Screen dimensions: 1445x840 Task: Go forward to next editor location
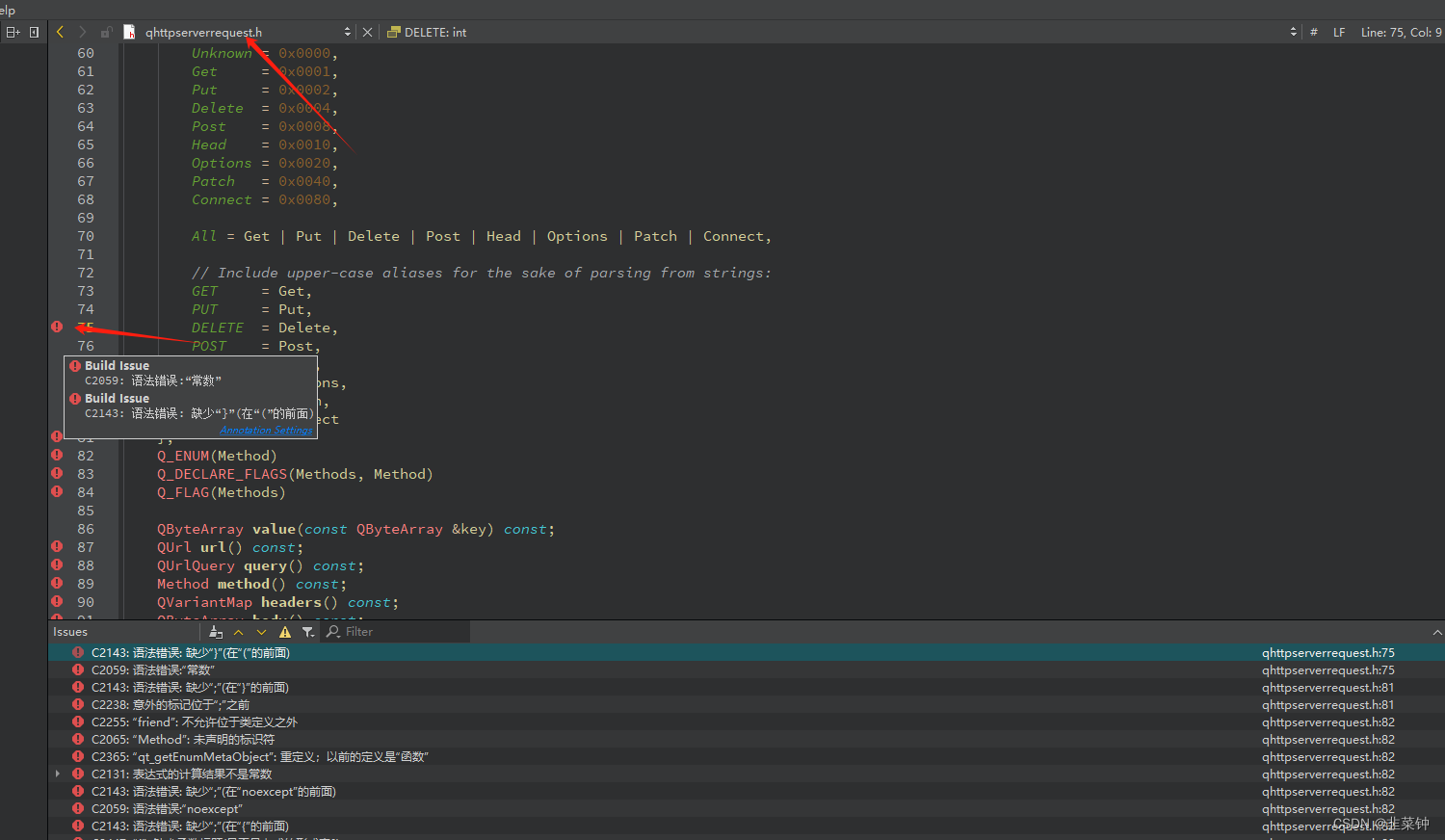pos(83,32)
